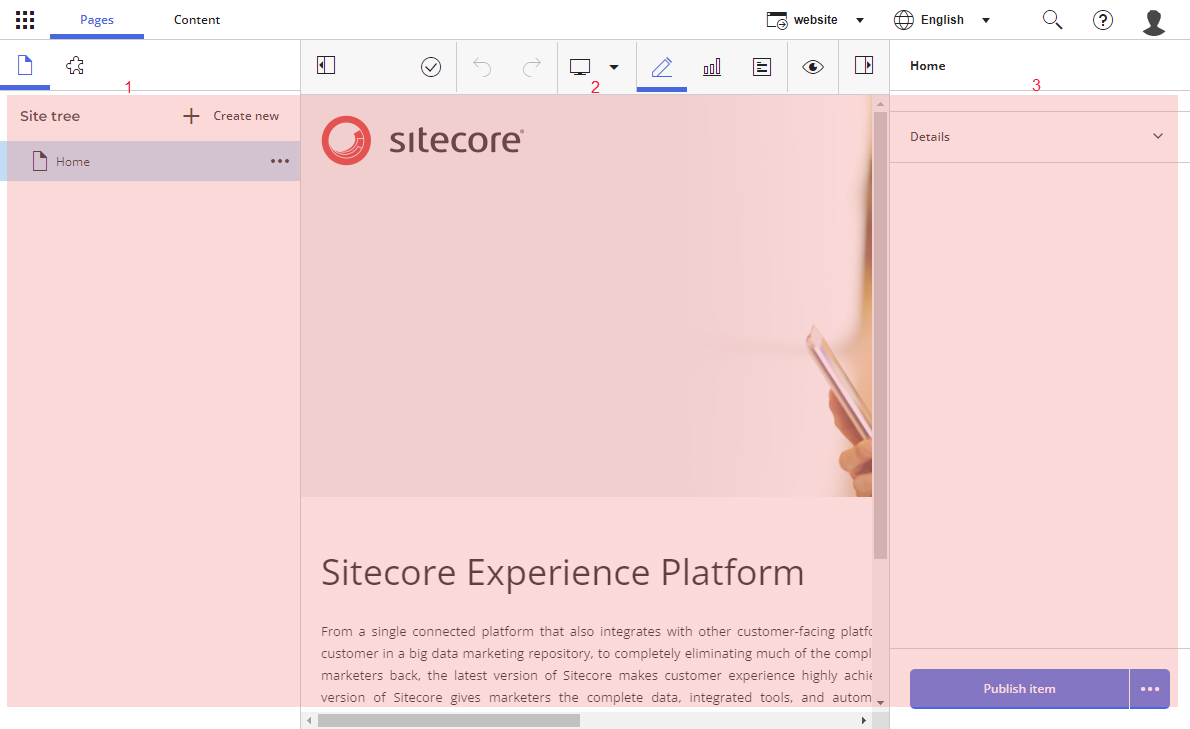The height and width of the screenshot is (729, 1190).
Task: Open the website site selector dropdown
Action: point(815,20)
